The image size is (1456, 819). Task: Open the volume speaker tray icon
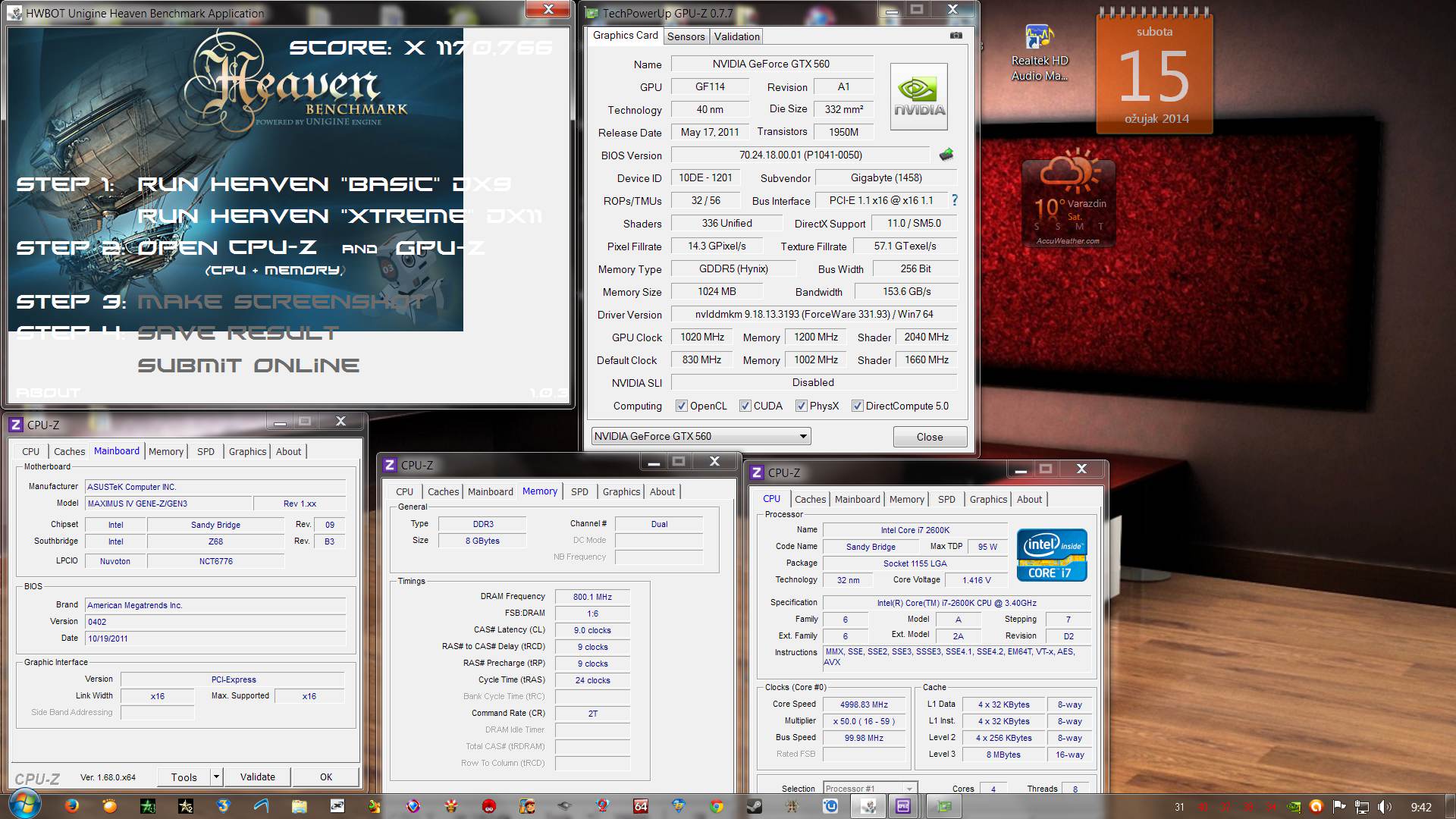[x=1385, y=806]
